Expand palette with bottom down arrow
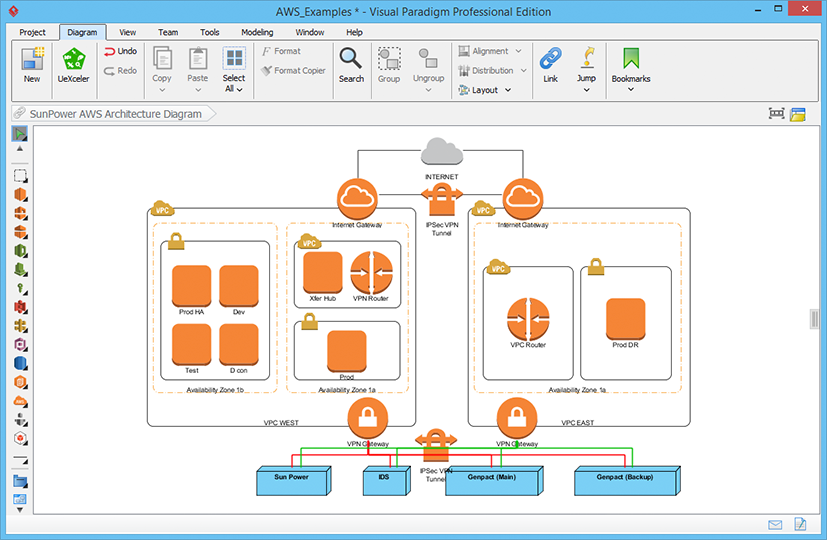This screenshot has width=827, height=540. tap(20, 510)
